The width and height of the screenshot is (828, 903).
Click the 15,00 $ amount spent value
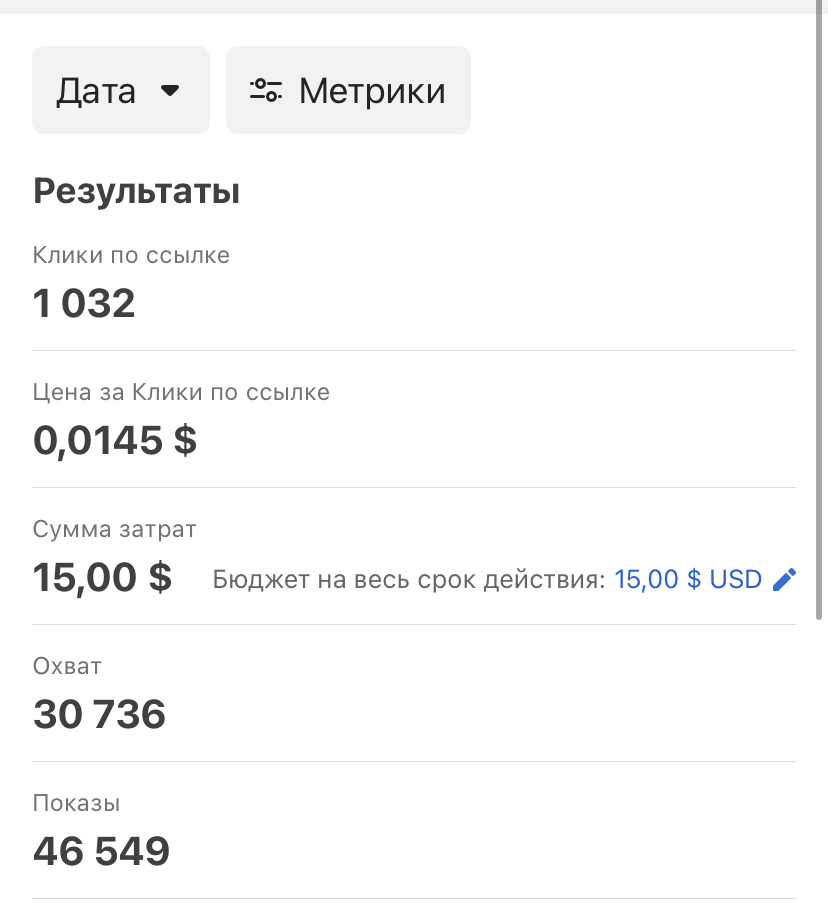102,577
